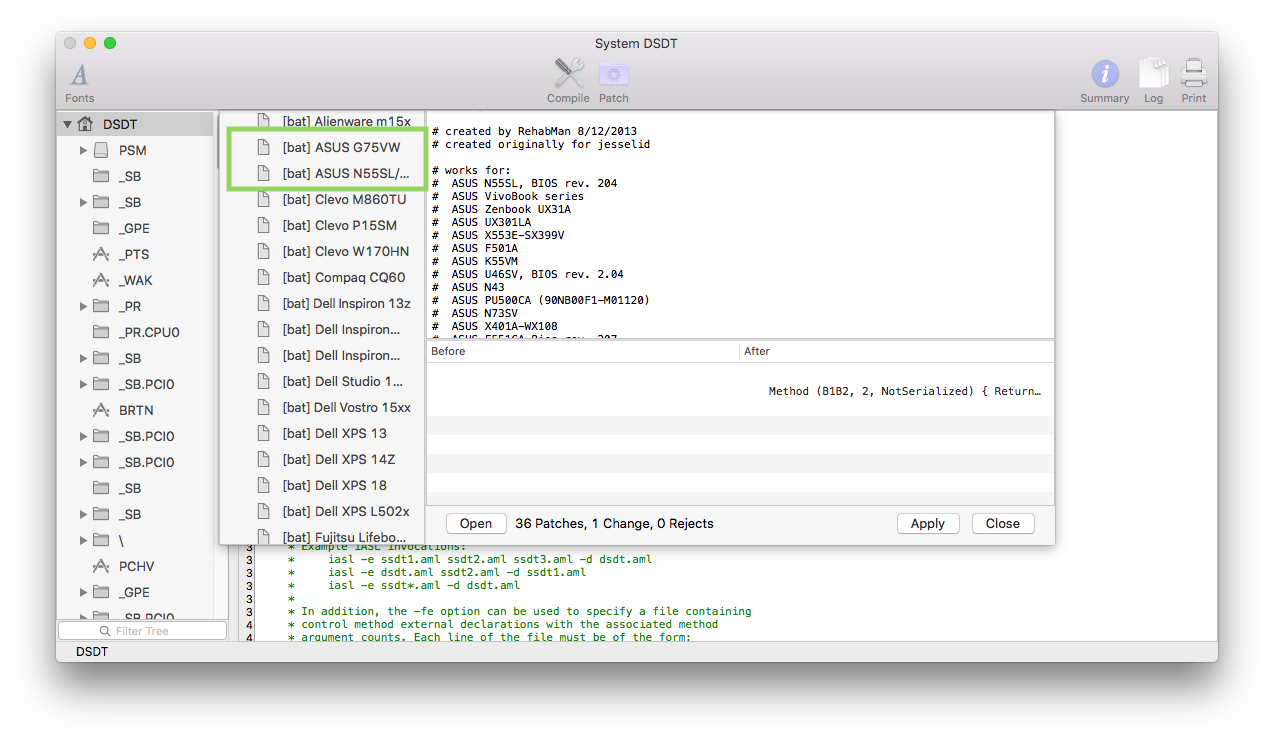
Task: Open the Log icon in the toolbar
Action: click(1153, 74)
